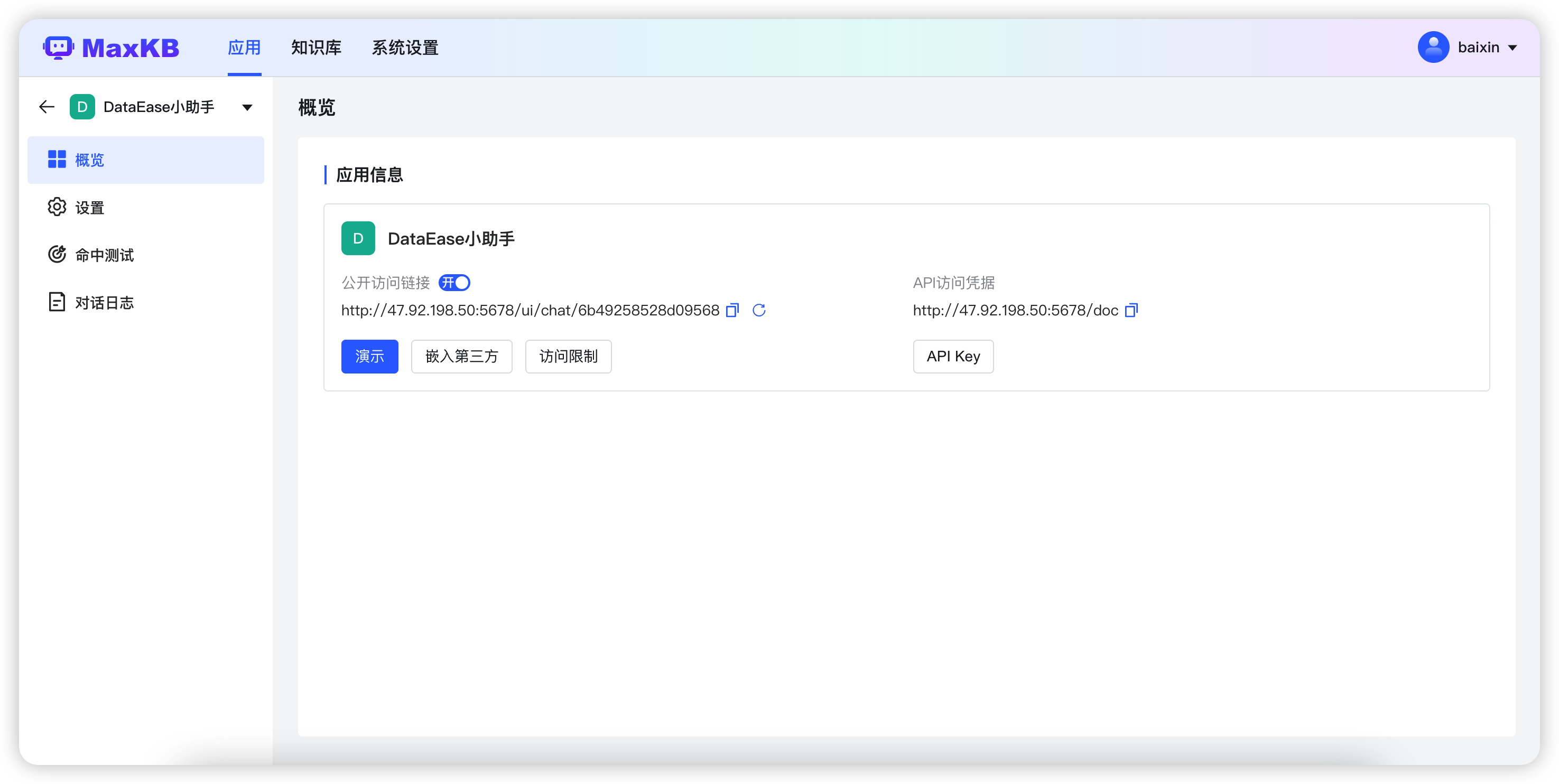Image resolution: width=1559 pixels, height=784 pixels.
Task: Open 命中测试 in the sidebar
Action: tap(146, 255)
